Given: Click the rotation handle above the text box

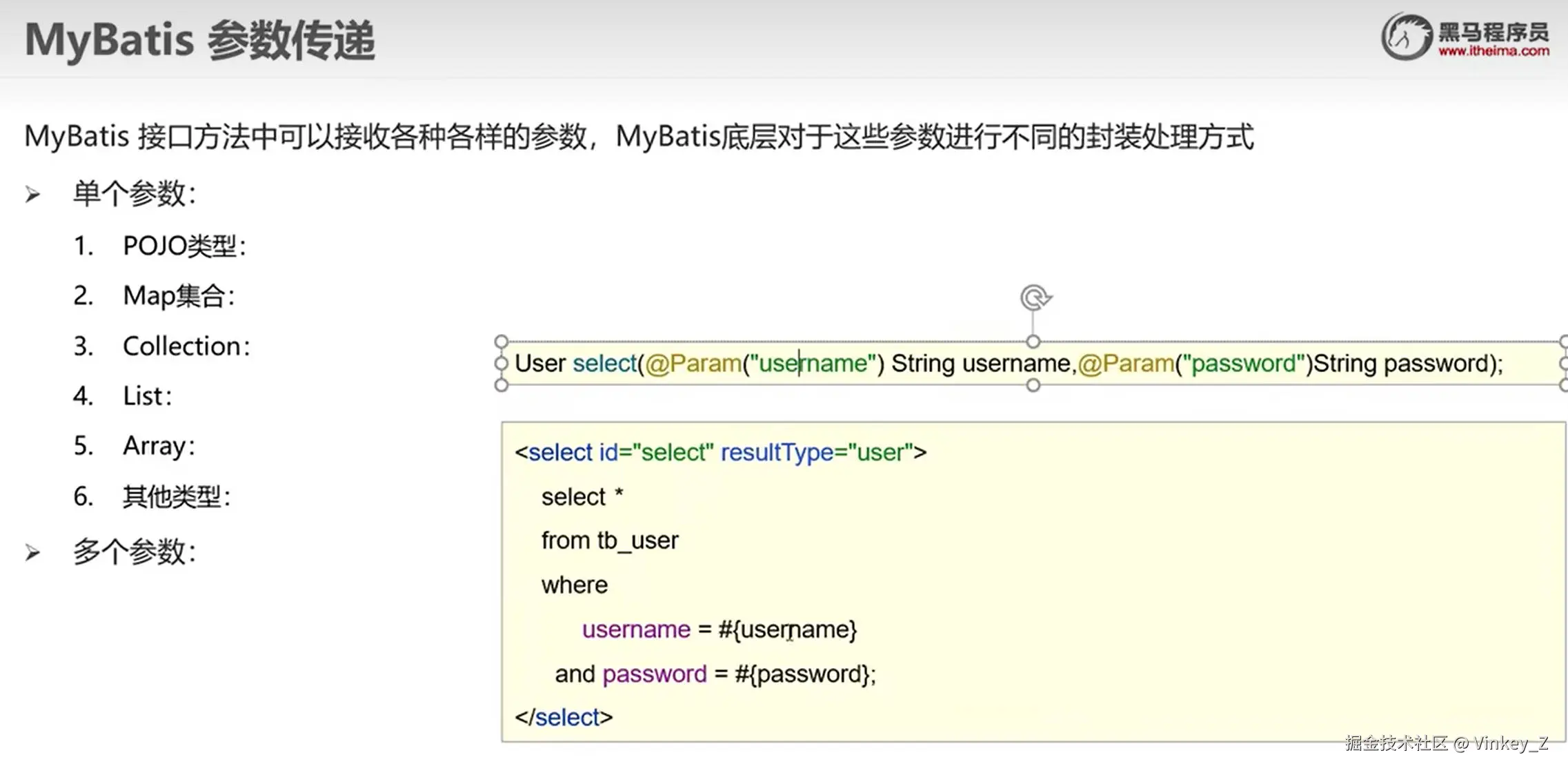Looking at the screenshot, I should [1034, 298].
